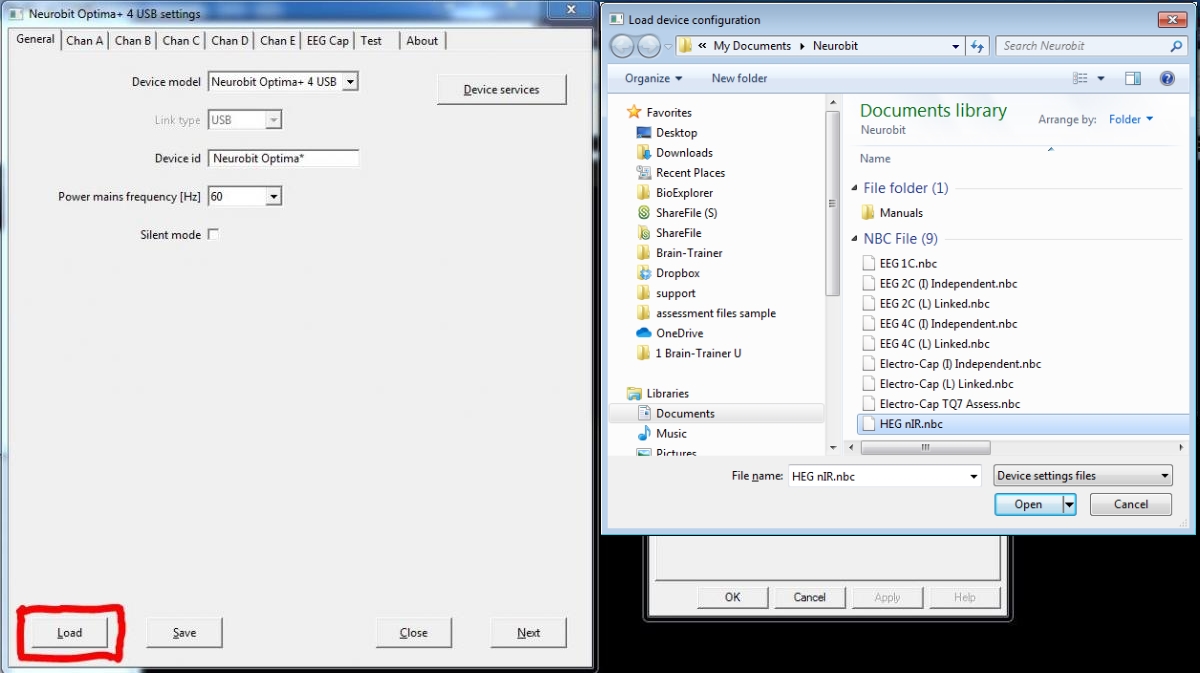
Task: Open the EEG Cap tab
Action: pos(327,41)
